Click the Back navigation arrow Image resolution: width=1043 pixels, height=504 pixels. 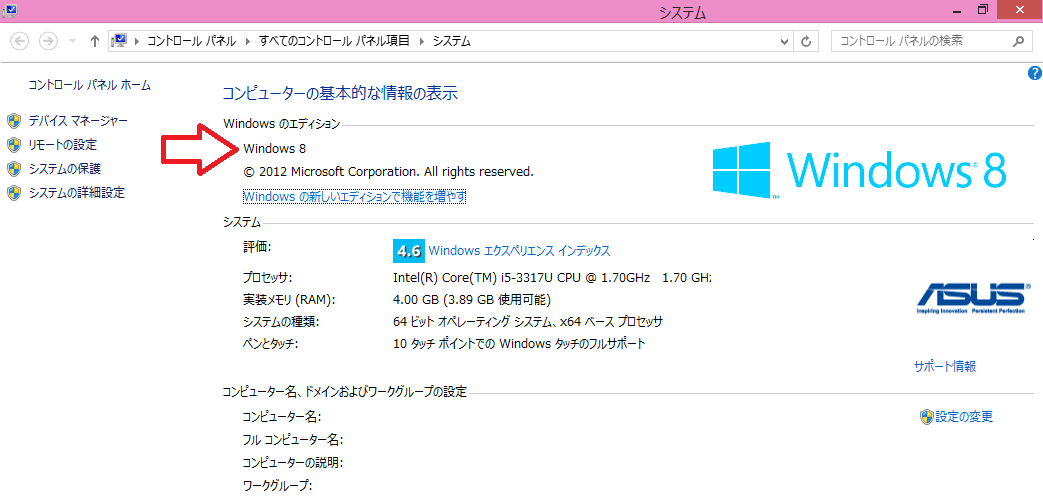(x=20, y=41)
